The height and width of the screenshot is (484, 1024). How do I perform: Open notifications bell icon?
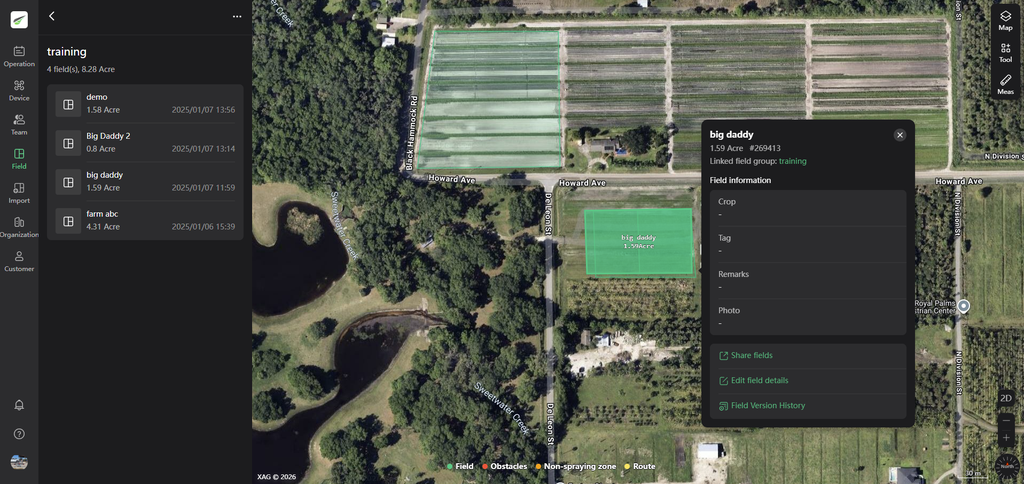[x=19, y=405]
